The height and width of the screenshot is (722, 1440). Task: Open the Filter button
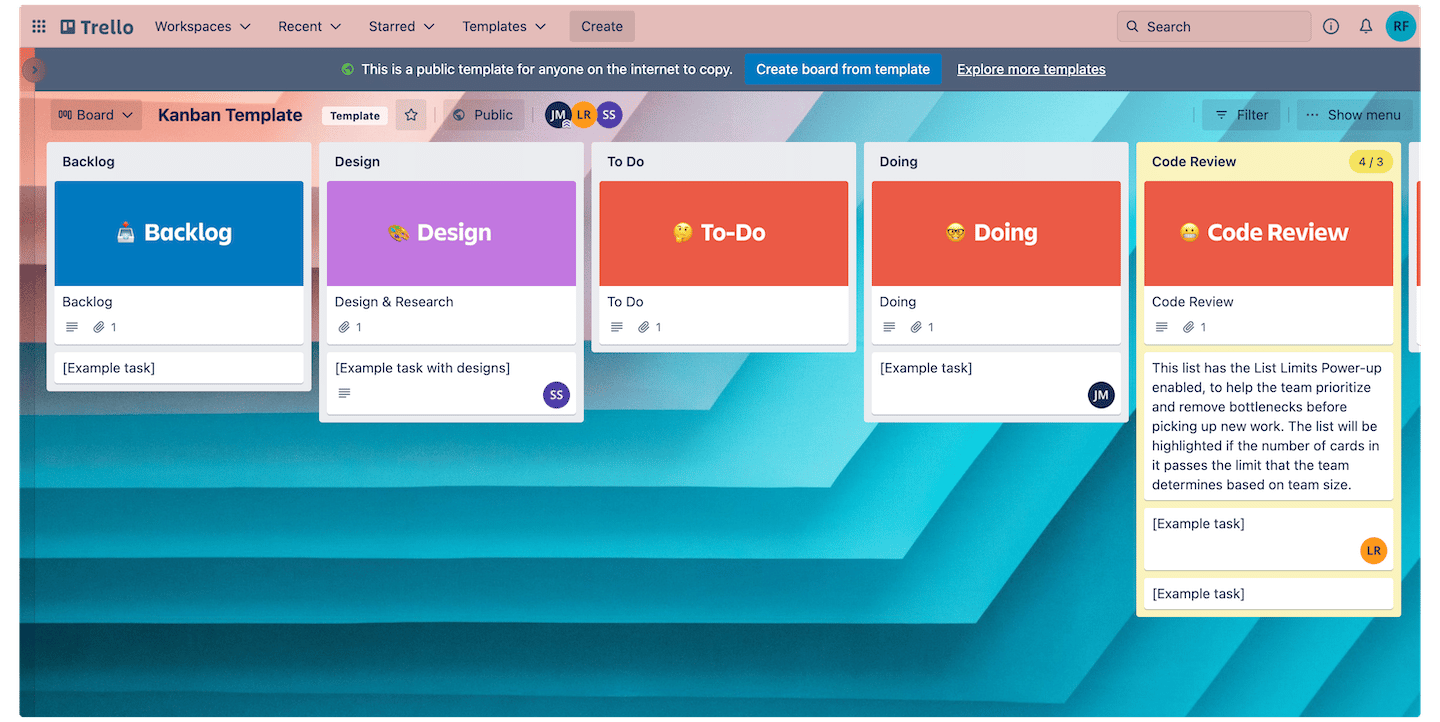[1241, 115]
